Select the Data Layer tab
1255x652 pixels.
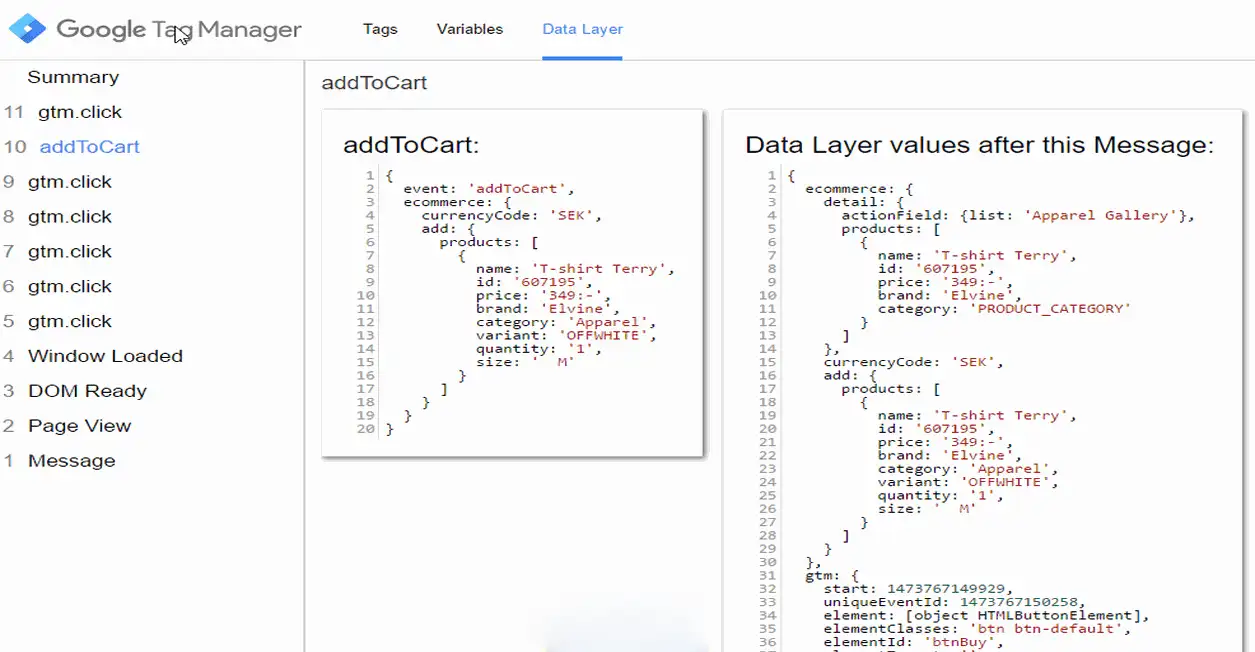coord(583,29)
